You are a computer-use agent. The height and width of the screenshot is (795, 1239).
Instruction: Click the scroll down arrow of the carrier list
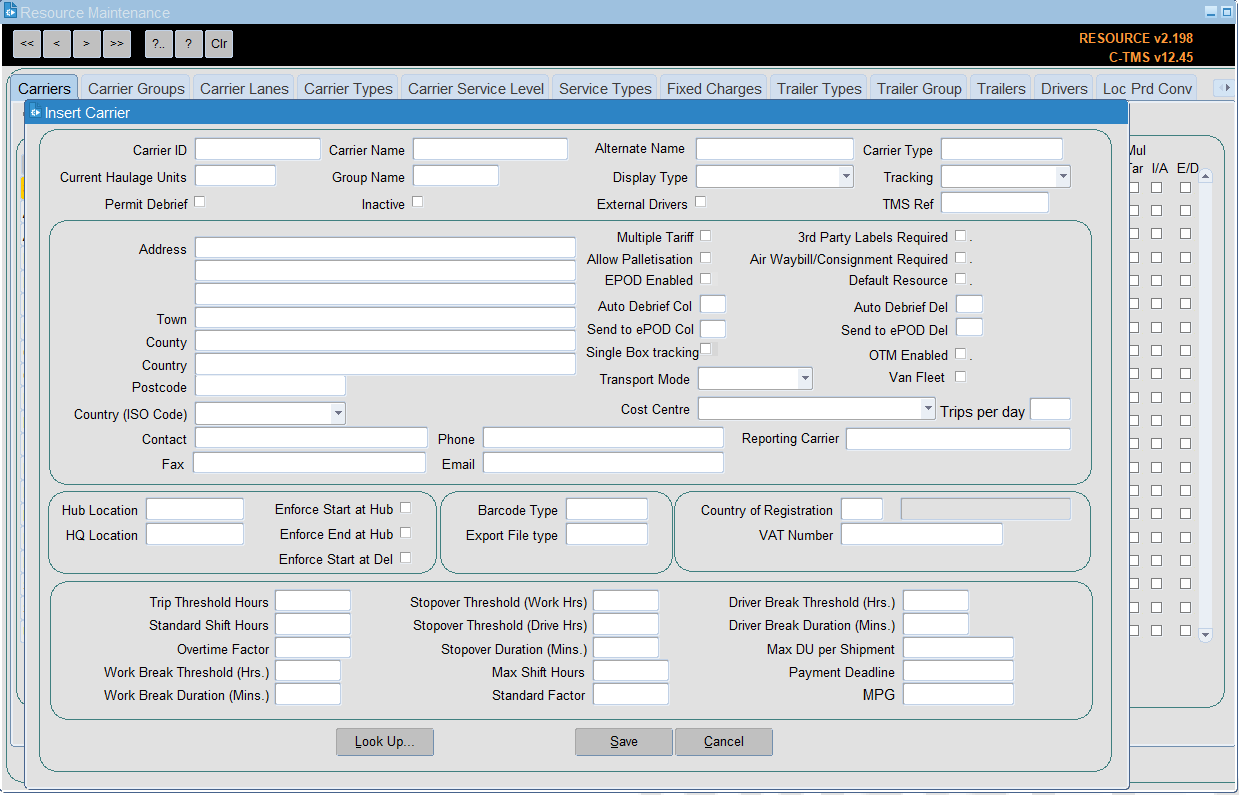tap(1205, 634)
